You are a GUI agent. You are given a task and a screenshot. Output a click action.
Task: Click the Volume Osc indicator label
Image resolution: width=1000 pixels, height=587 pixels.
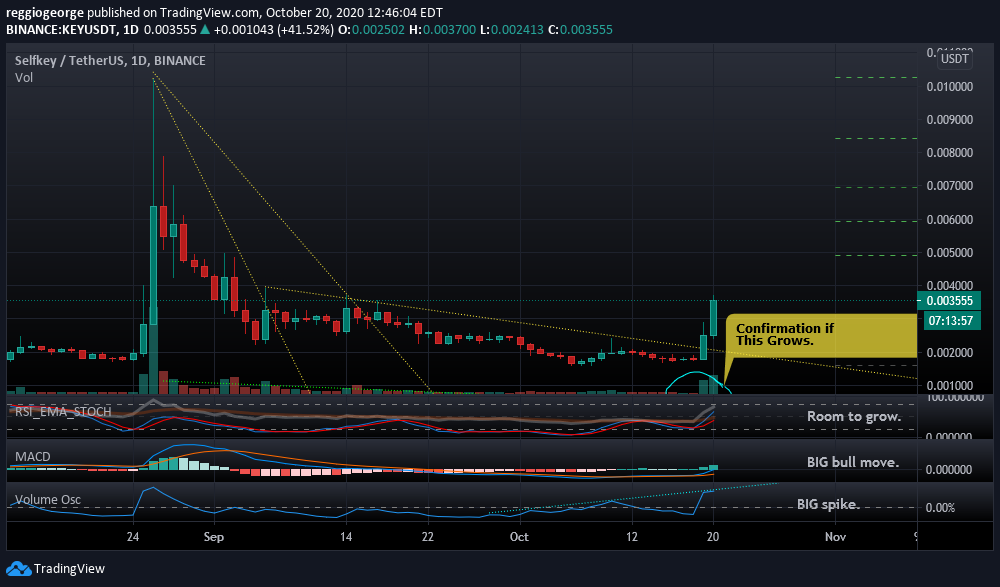pos(48,500)
